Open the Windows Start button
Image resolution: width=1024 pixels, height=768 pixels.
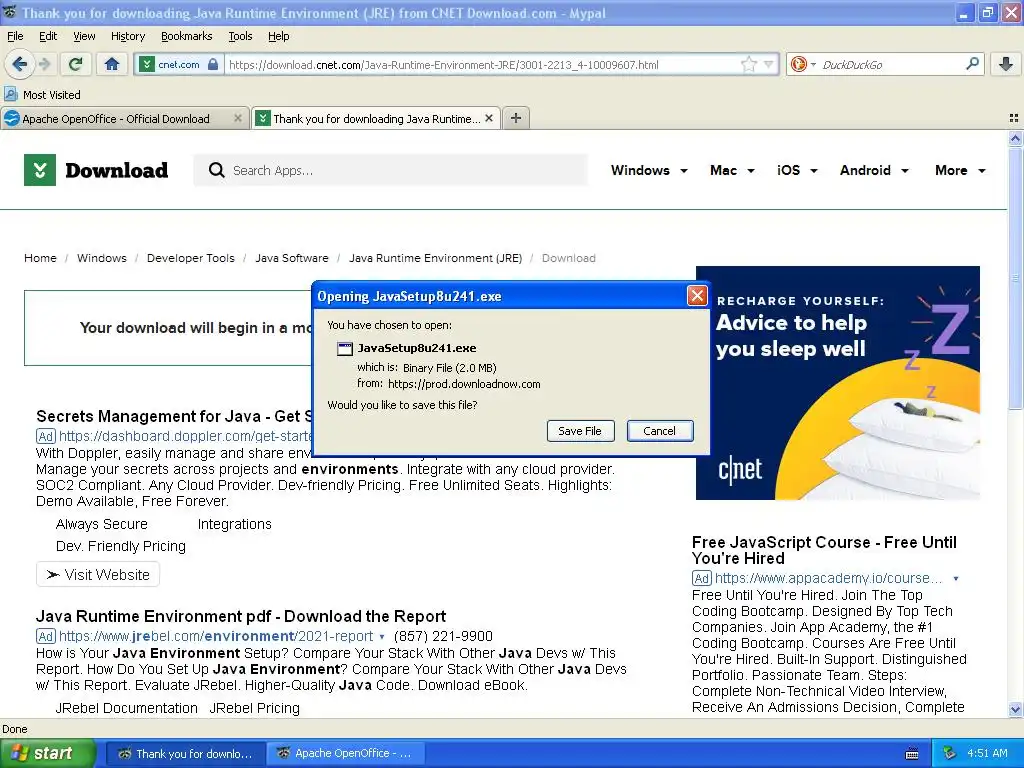[46, 754]
